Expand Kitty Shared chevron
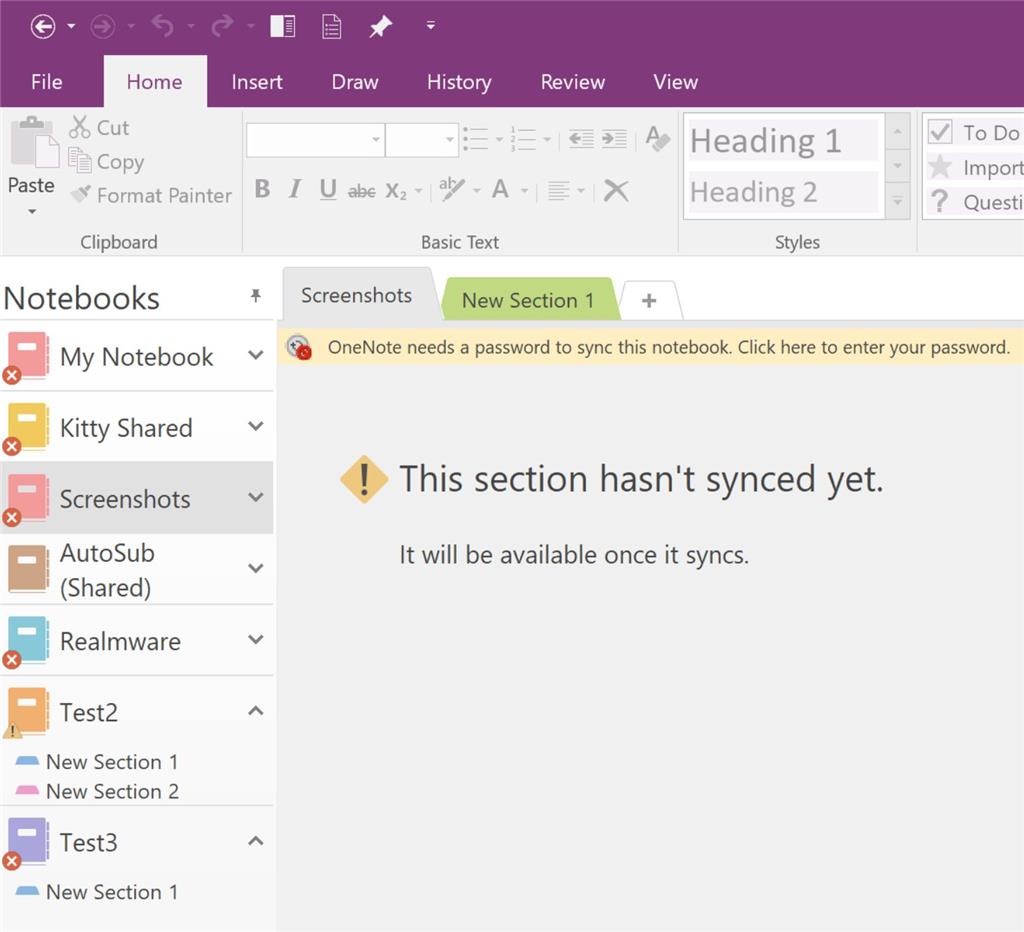Image resolution: width=1024 pixels, height=932 pixels. click(x=256, y=426)
